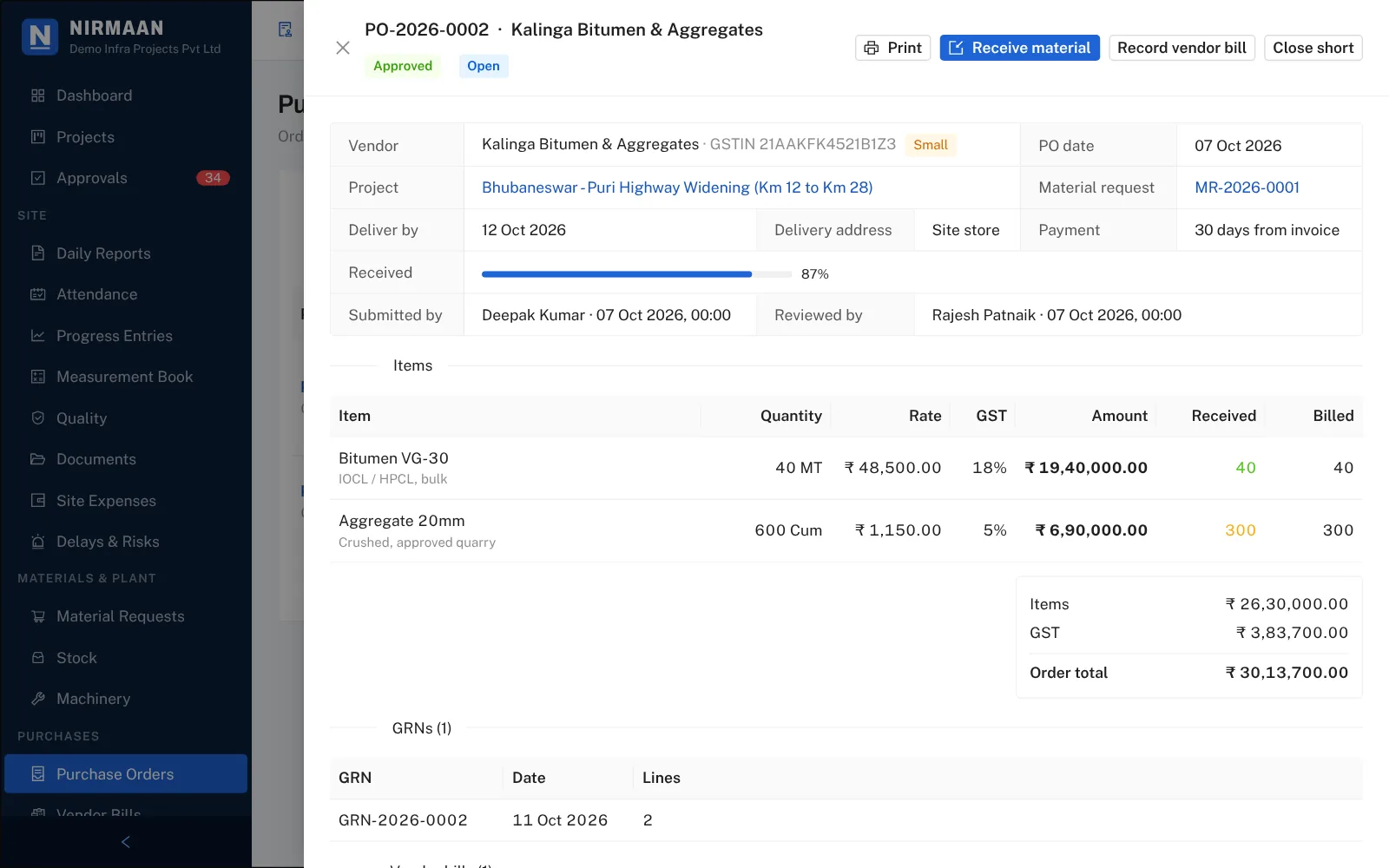Click the page icon in background header
1389x868 pixels.
[x=285, y=30]
